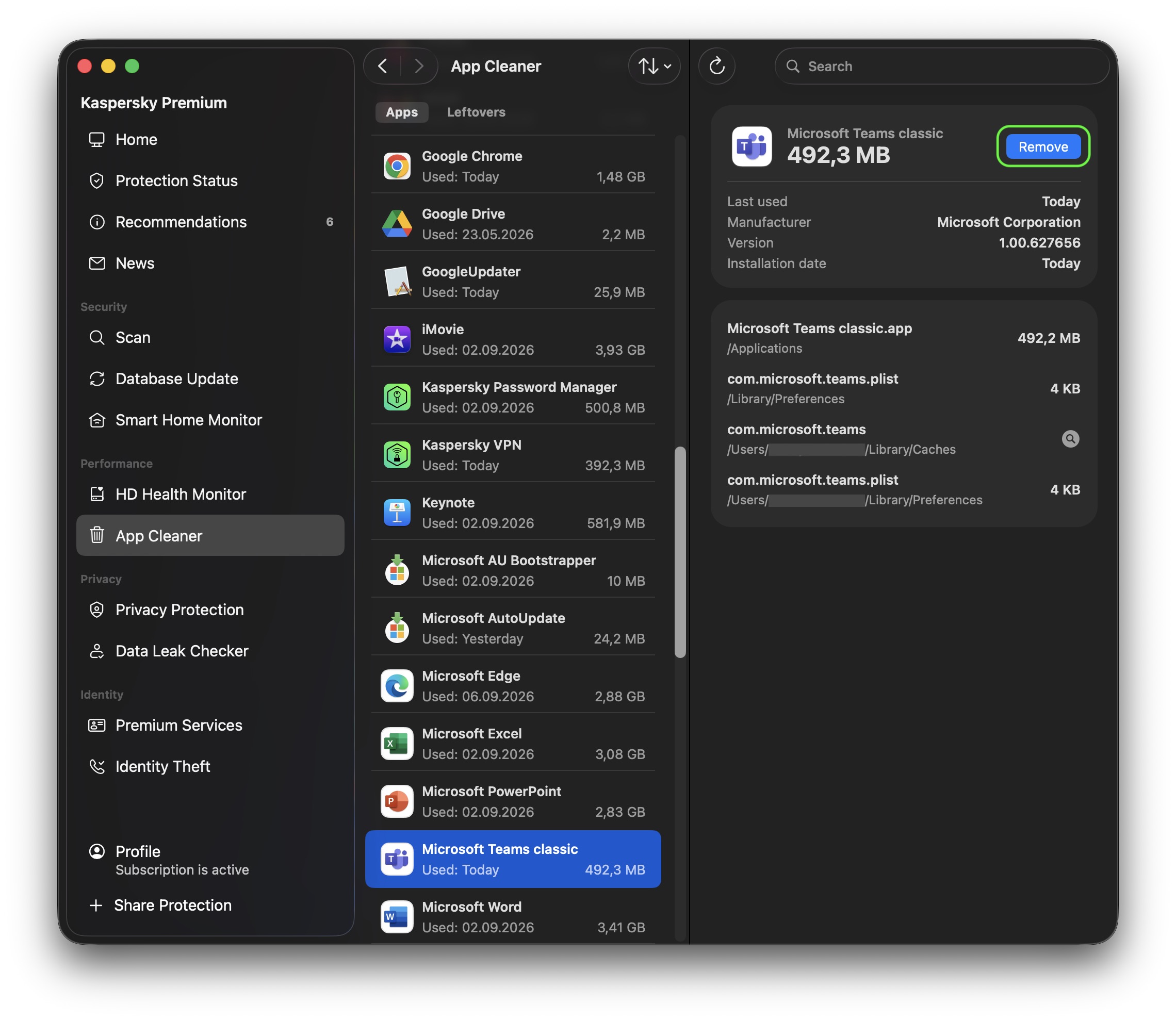Select the Google Drive app row
Screen dimensions: 1176x1021
513,223
